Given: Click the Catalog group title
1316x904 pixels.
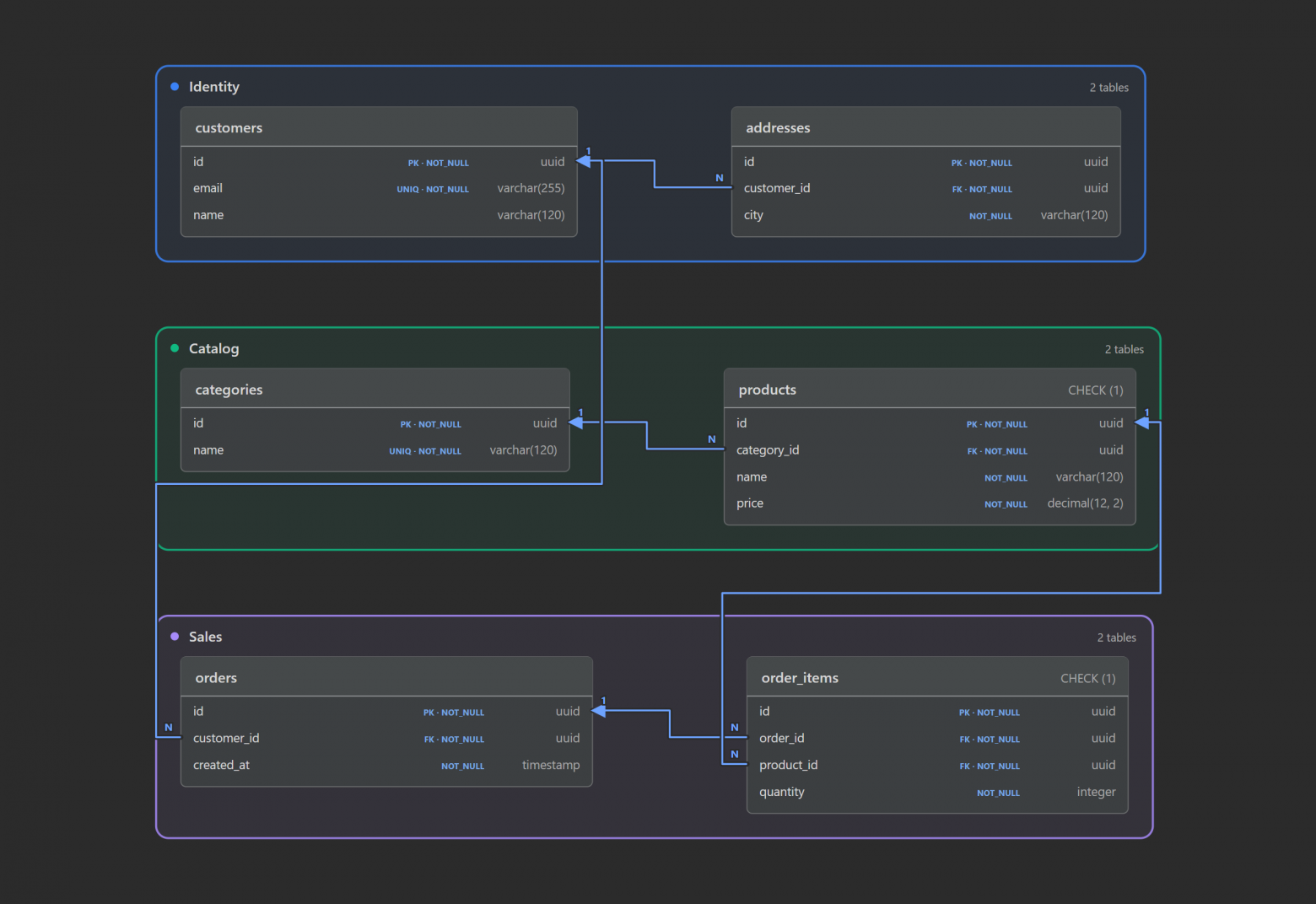Looking at the screenshot, I should coord(213,348).
